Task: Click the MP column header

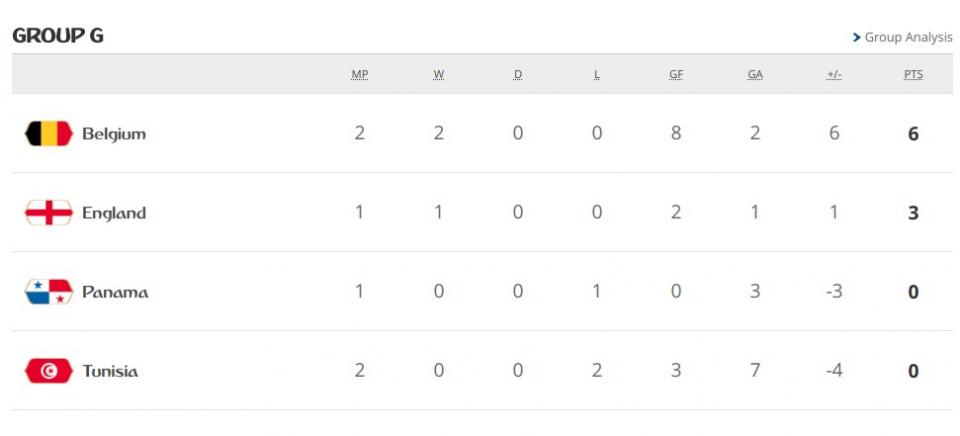Action: coord(360,75)
